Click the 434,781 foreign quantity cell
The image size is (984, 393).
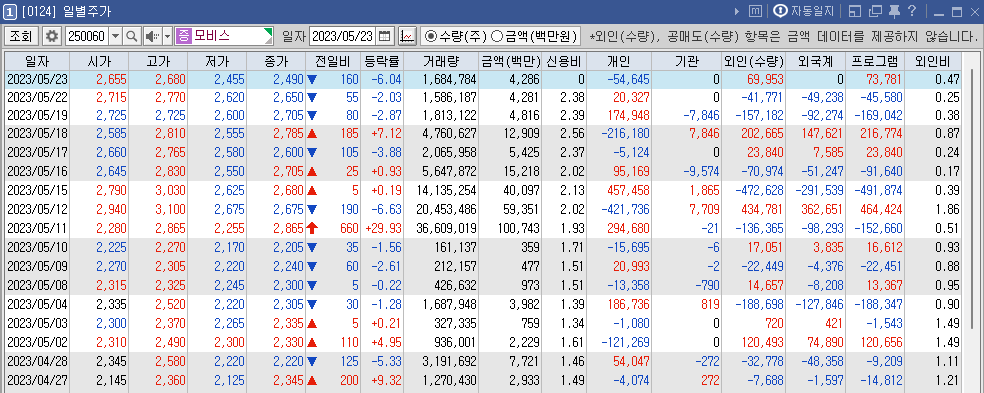753,209
